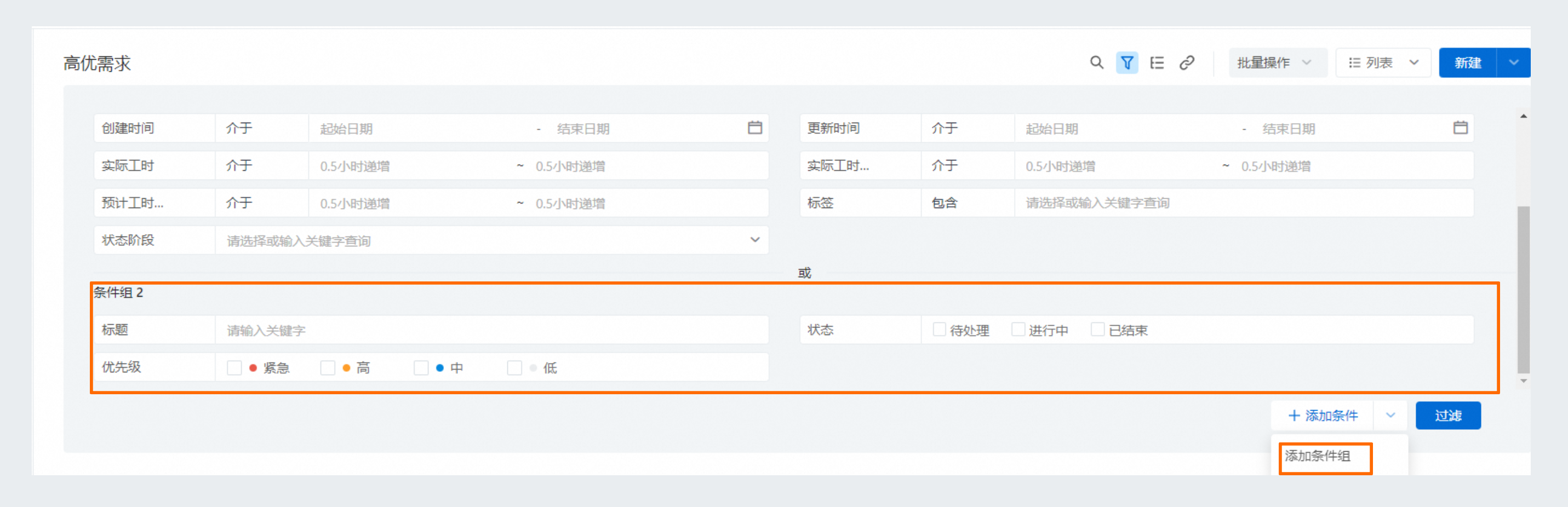Copy link via chain icon
Viewport: 1568px width, 507px height.
(1186, 62)
